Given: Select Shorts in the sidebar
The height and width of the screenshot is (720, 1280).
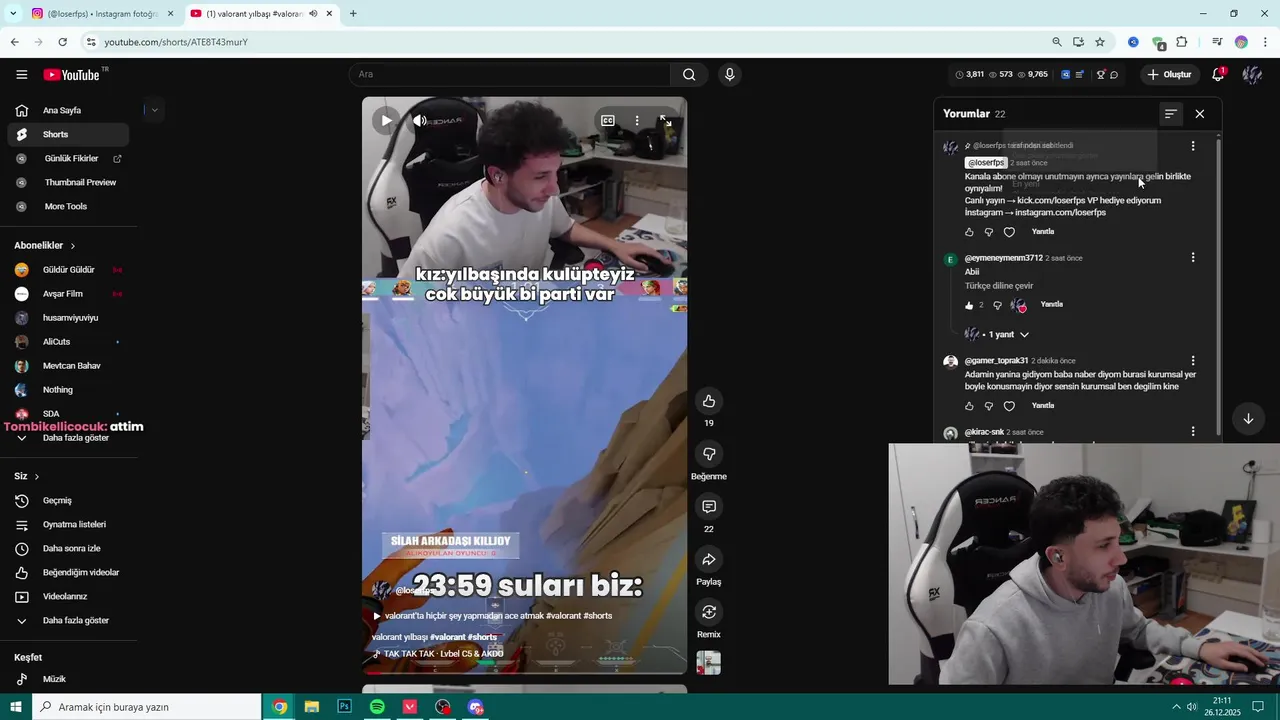Looking at the screenshot, I should click(68, 134).
